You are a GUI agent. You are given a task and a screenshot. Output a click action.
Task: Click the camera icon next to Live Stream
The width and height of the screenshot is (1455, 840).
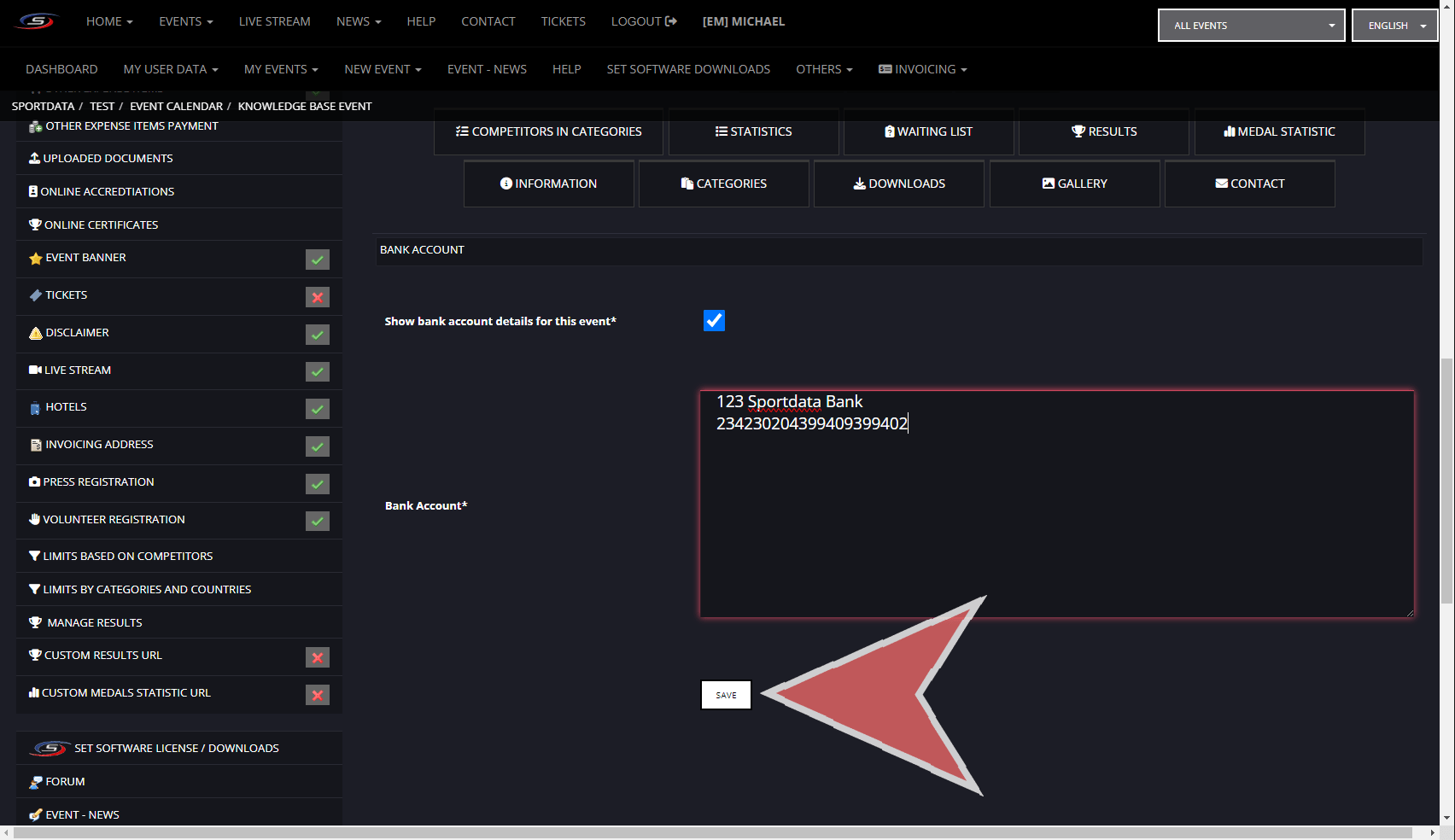(x=35, y=370)
